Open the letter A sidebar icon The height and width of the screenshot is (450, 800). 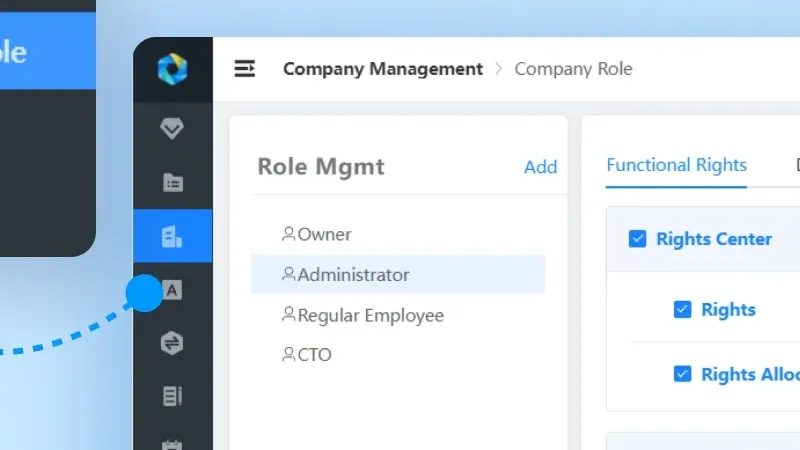coord(172,290)
